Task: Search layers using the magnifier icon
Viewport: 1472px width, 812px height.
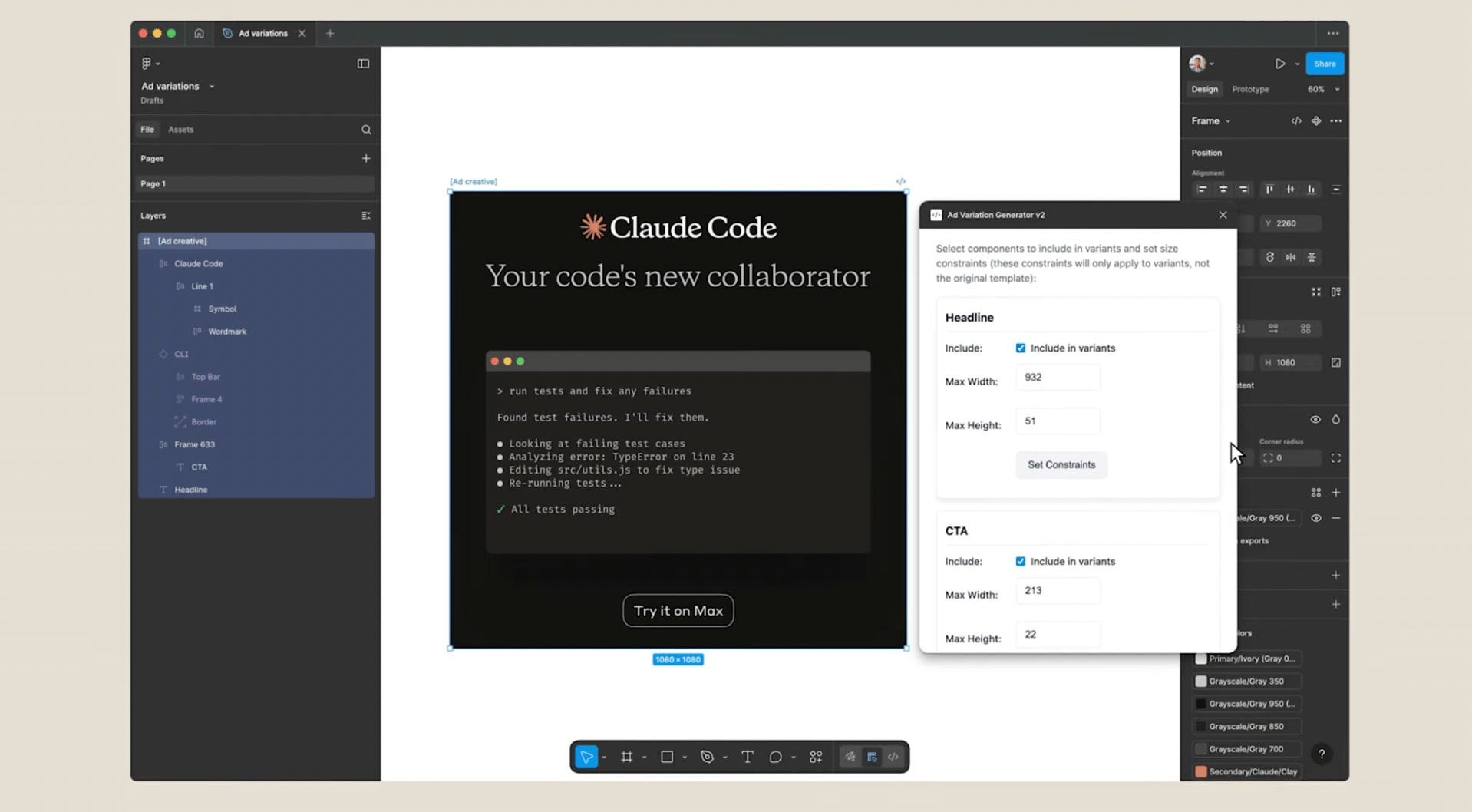Action: click(366, 130)
